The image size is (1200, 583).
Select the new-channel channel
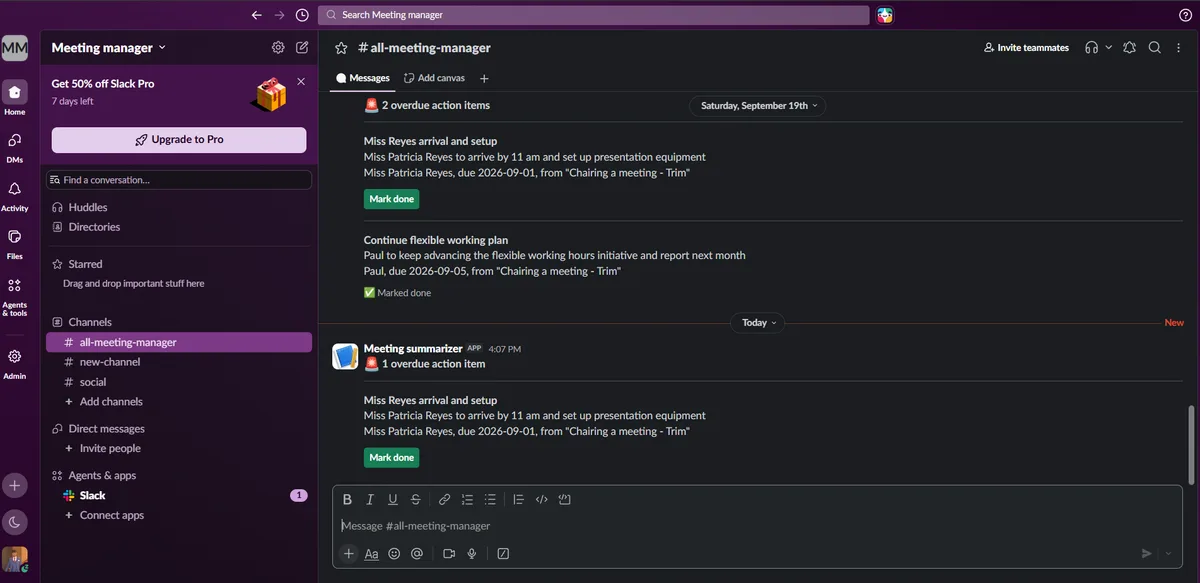[178, 362]
